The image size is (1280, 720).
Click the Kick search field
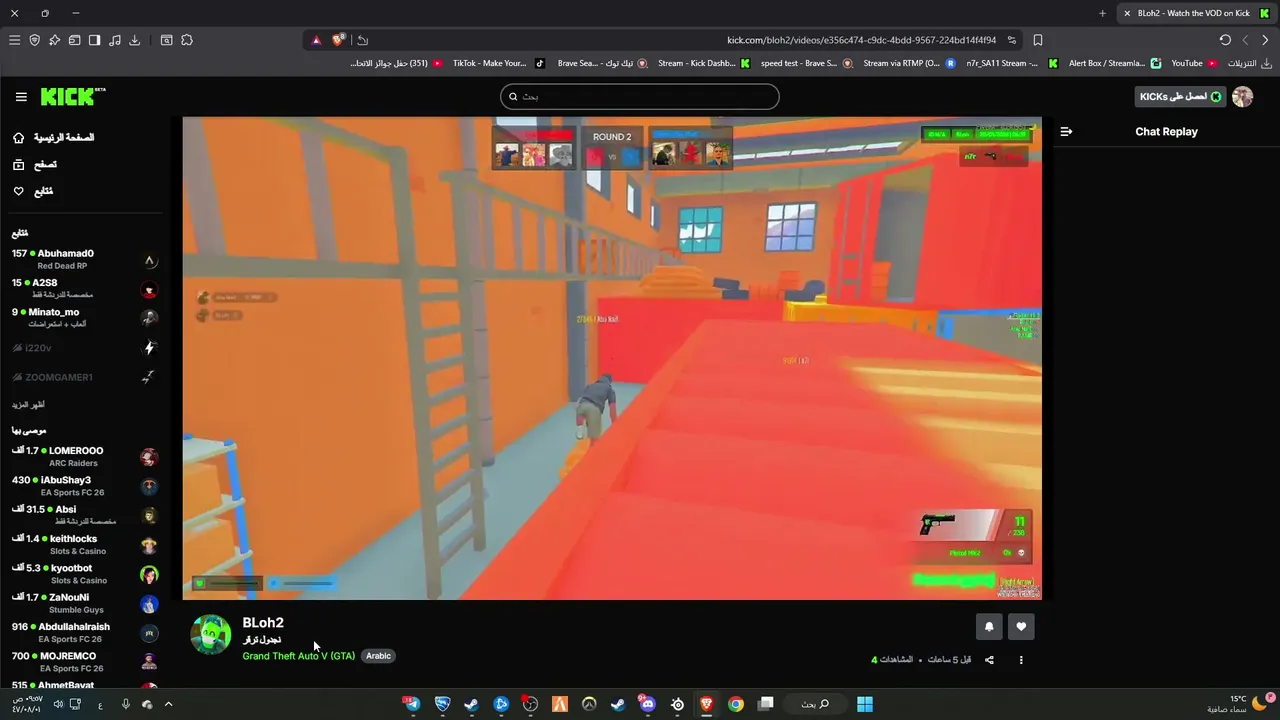click(x=640, y=96)
